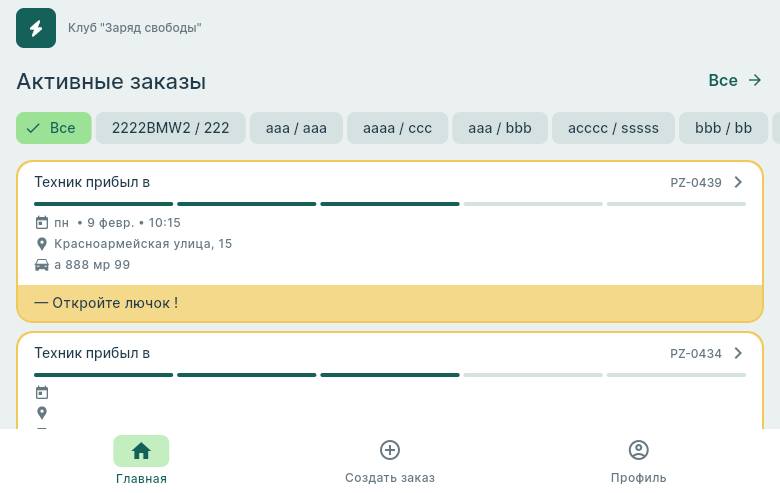Toggle the aaa / aaa filter chip
The image size is (780, 493).
(297, 128)
